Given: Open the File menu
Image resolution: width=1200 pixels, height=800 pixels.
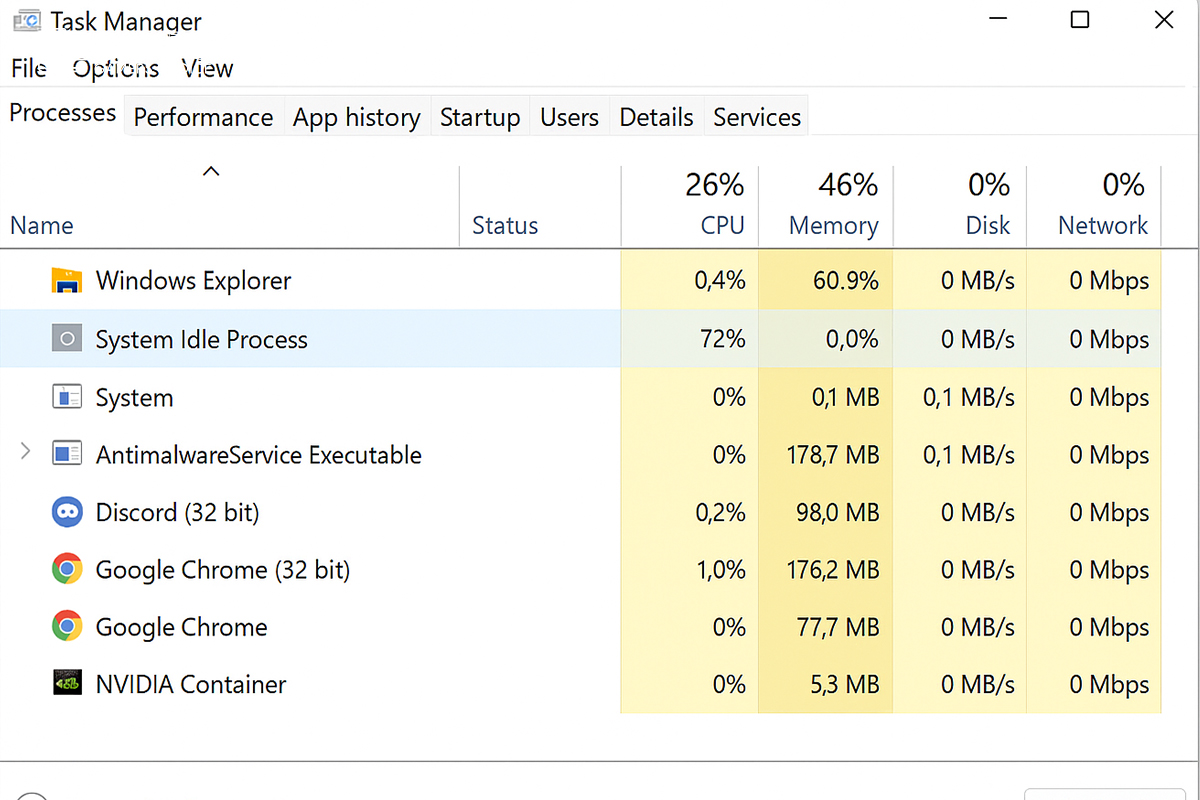Looking at the screenshot, I should (29, 68).
